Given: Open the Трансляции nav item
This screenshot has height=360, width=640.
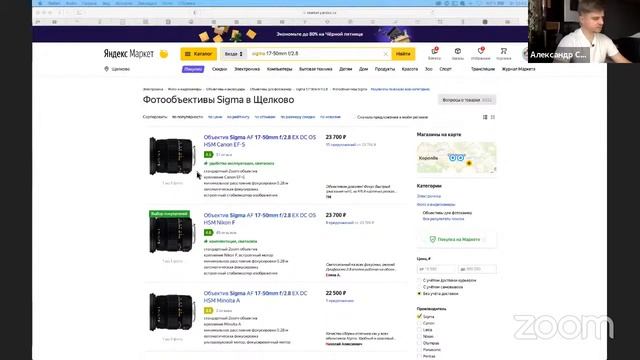Looking at the screenshot, I should pos(483,69).
